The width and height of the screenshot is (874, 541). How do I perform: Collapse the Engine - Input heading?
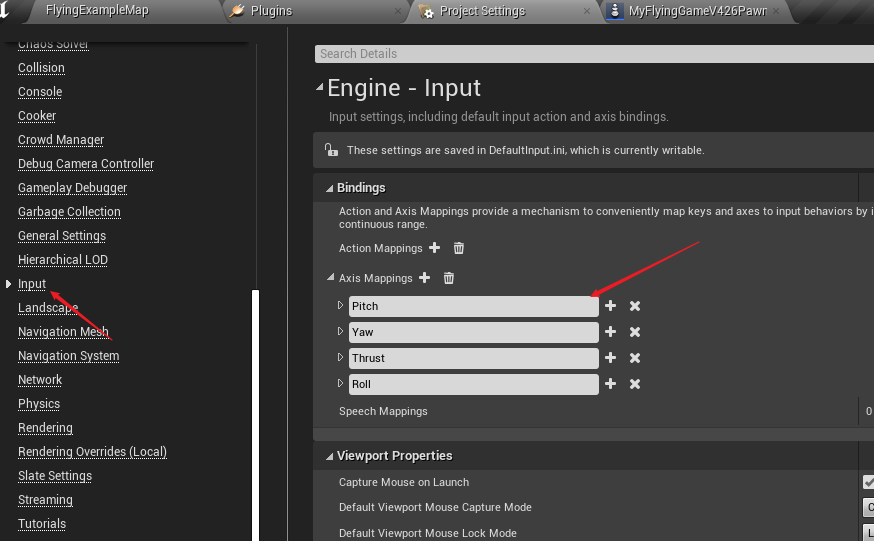click(x=319, y=86)
